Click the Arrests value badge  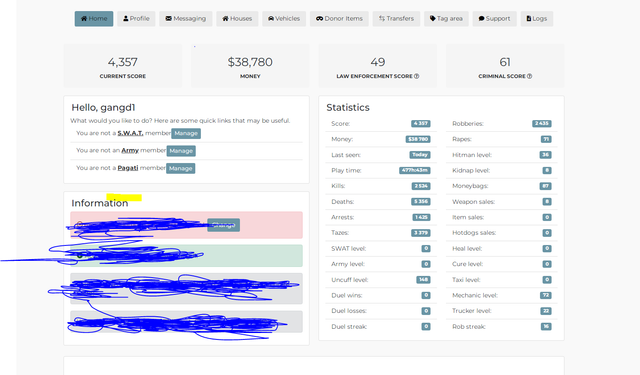[421, 217]
